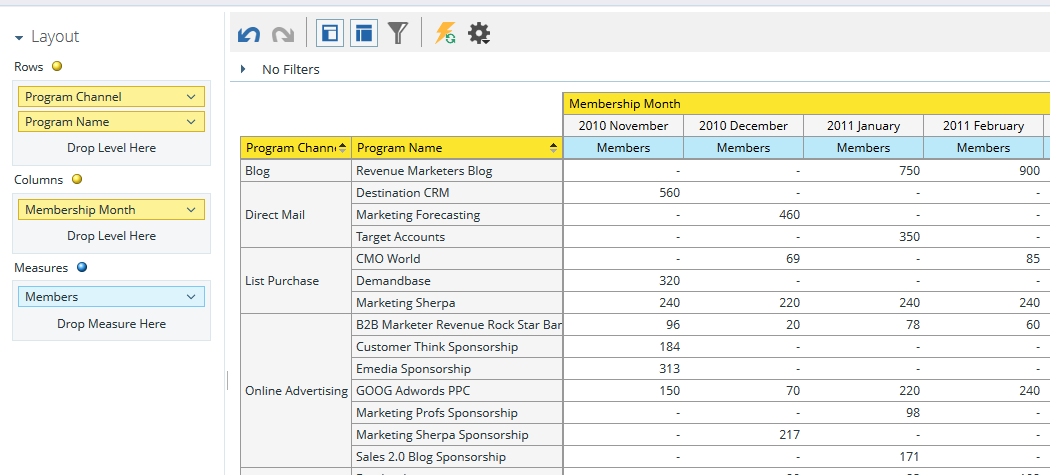Sort by the Program Channel column arrows
The height and width of the screenshot is (475, 1050).
[343, 148]
